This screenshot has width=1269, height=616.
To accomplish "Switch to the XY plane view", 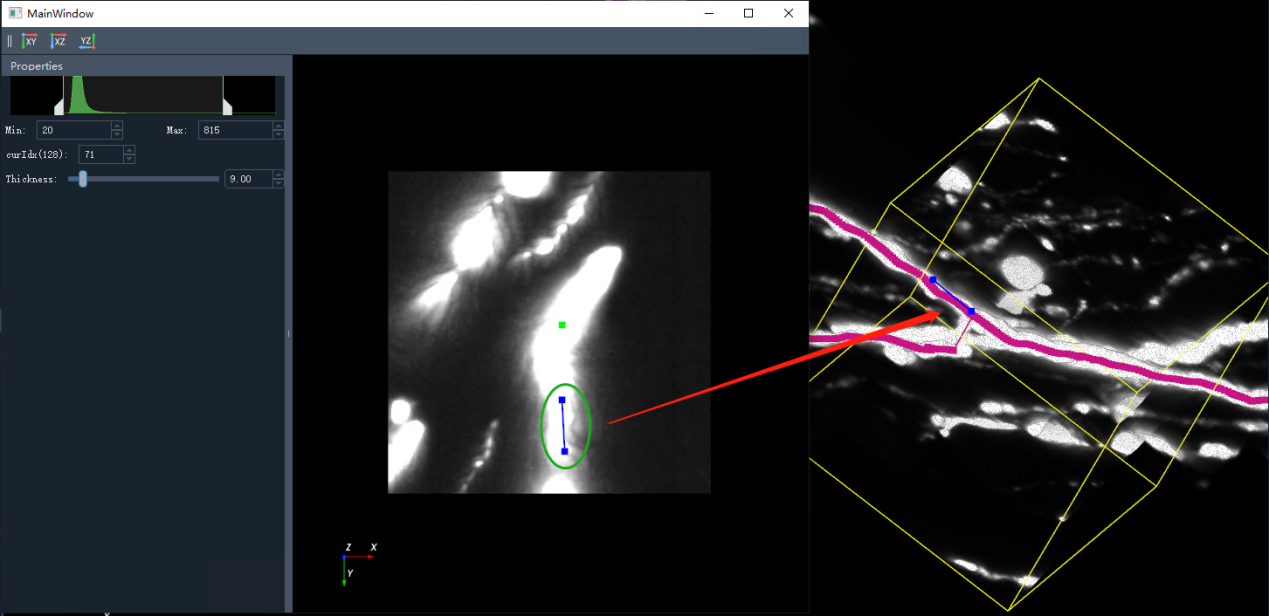I will [x=30, y=41].
